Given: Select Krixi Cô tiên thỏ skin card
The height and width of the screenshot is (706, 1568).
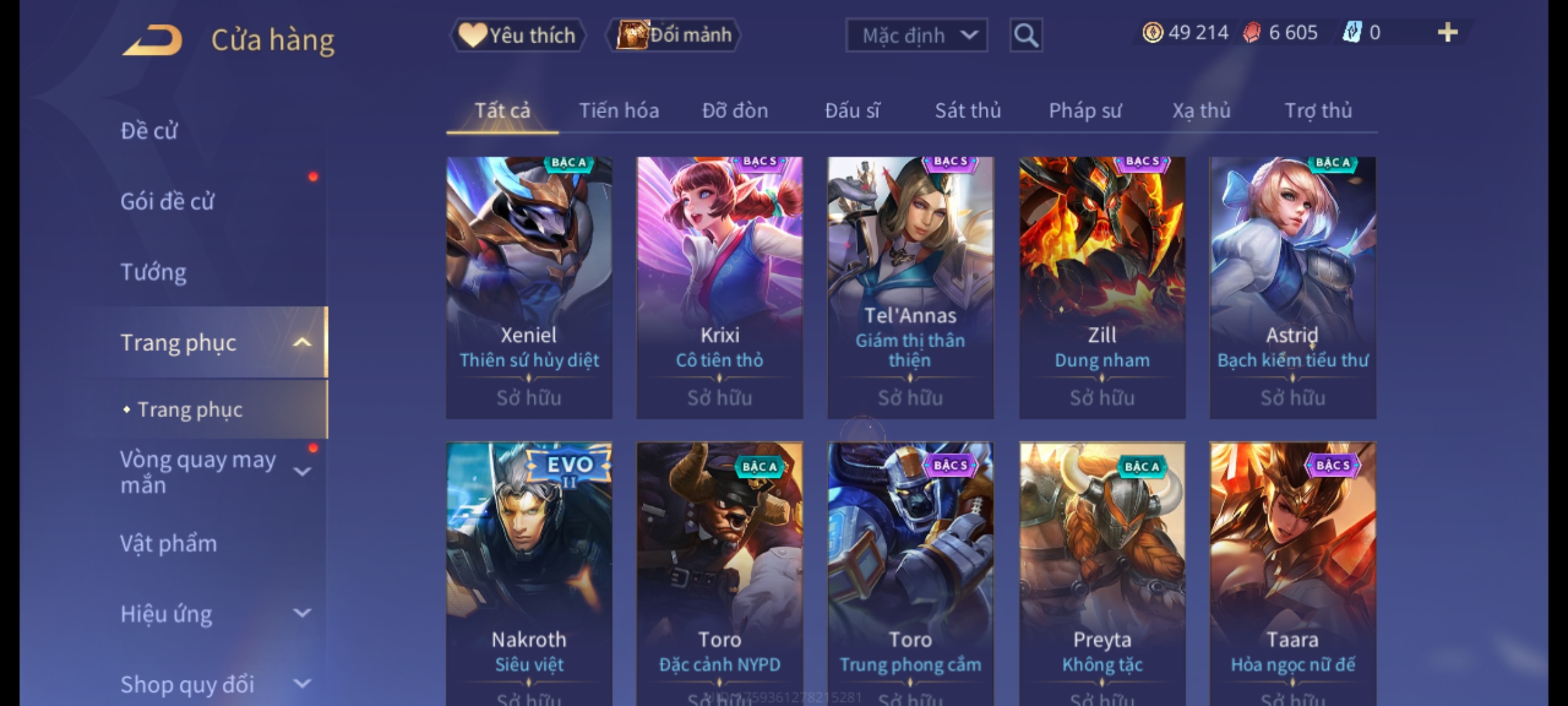Looking at the screenshot, I should click(720, 288).
